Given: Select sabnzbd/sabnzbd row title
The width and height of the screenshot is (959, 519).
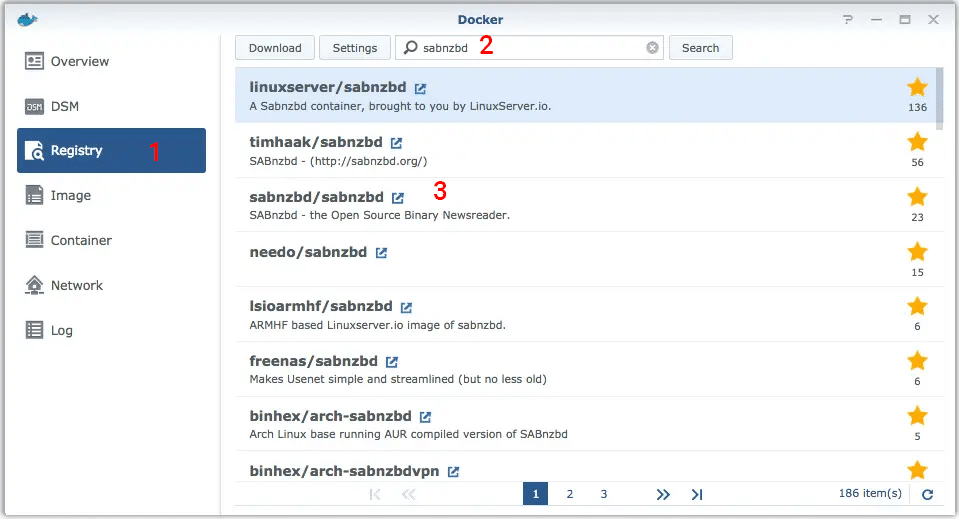Looking at the screenshot, I should click(x=316, y=197).
